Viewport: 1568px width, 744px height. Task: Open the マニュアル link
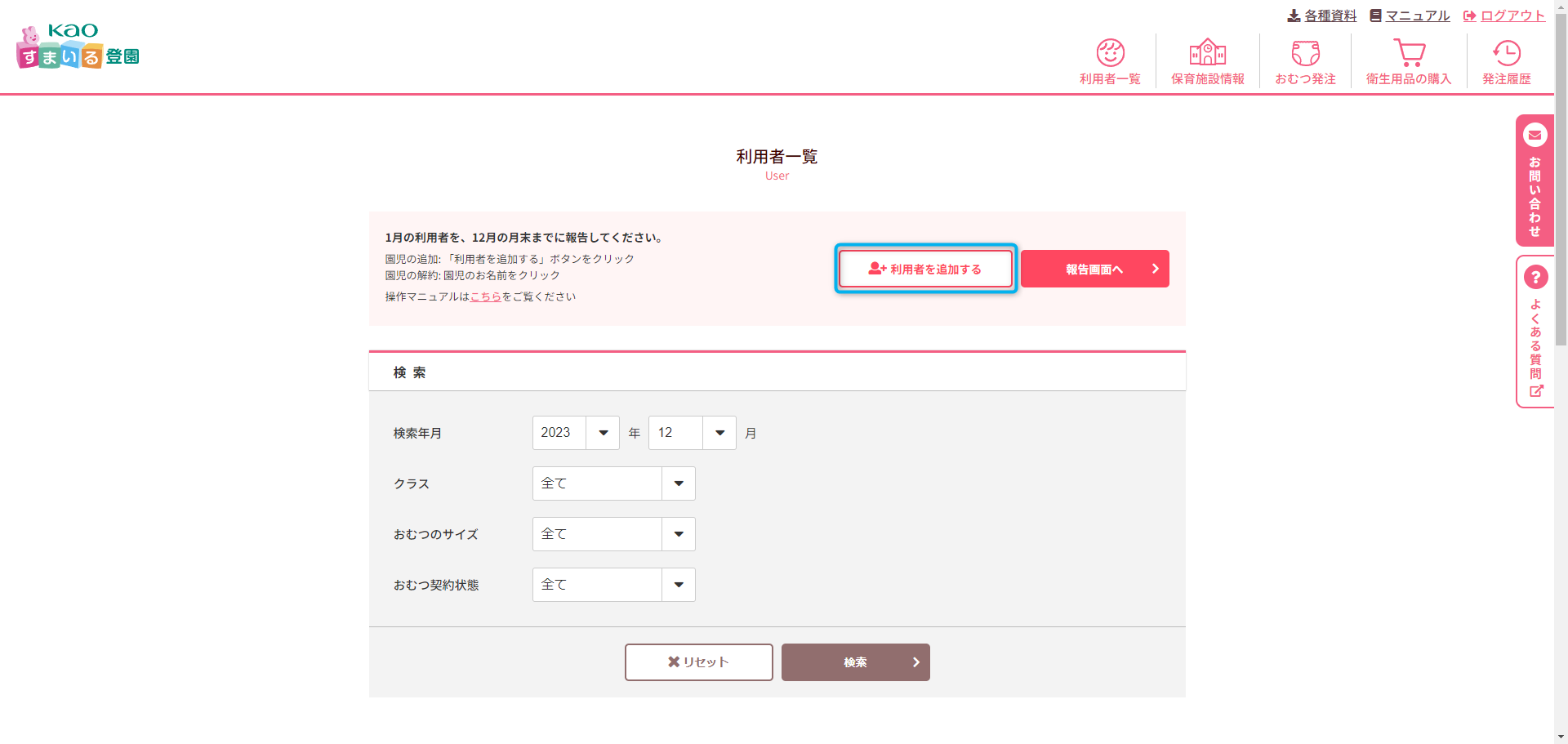1418,16
